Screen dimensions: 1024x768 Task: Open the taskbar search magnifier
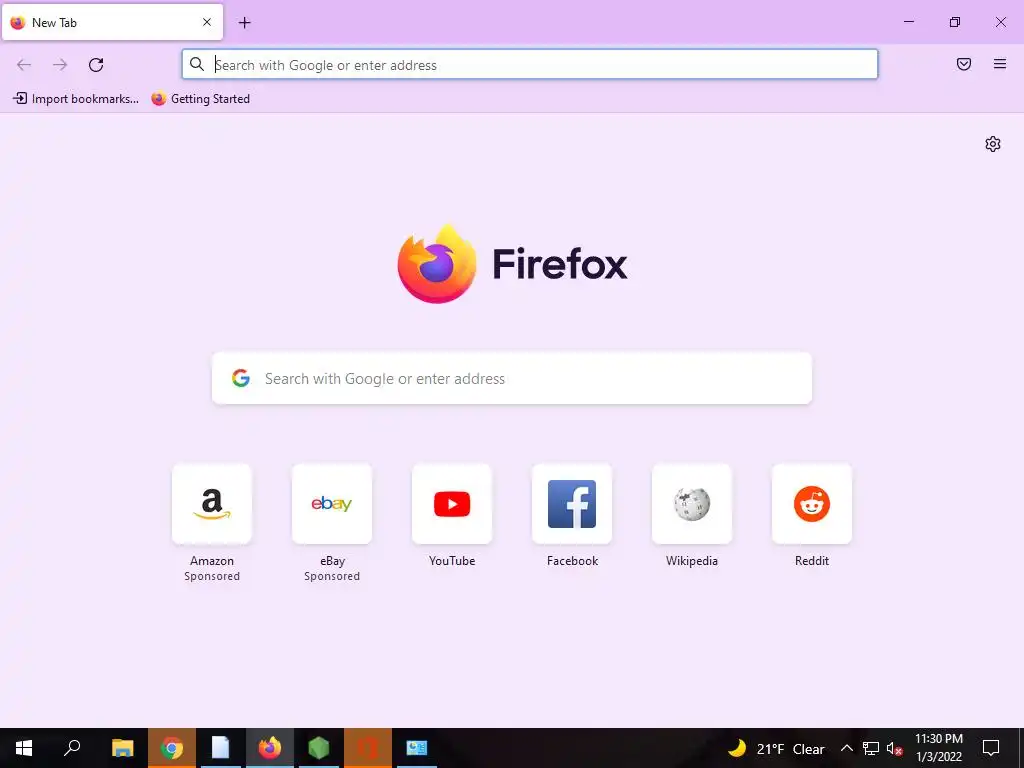click(x=72, y=748)
